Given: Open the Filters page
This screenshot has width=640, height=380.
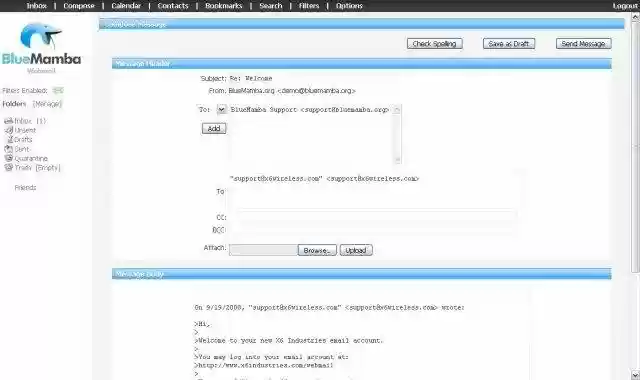Looking at the screenshot, I should pos(309,6).
